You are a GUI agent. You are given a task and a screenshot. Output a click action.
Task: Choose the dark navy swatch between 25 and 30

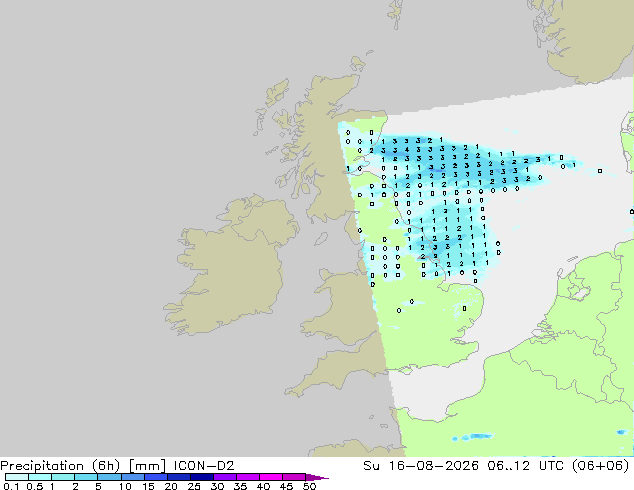pos(202,477)
